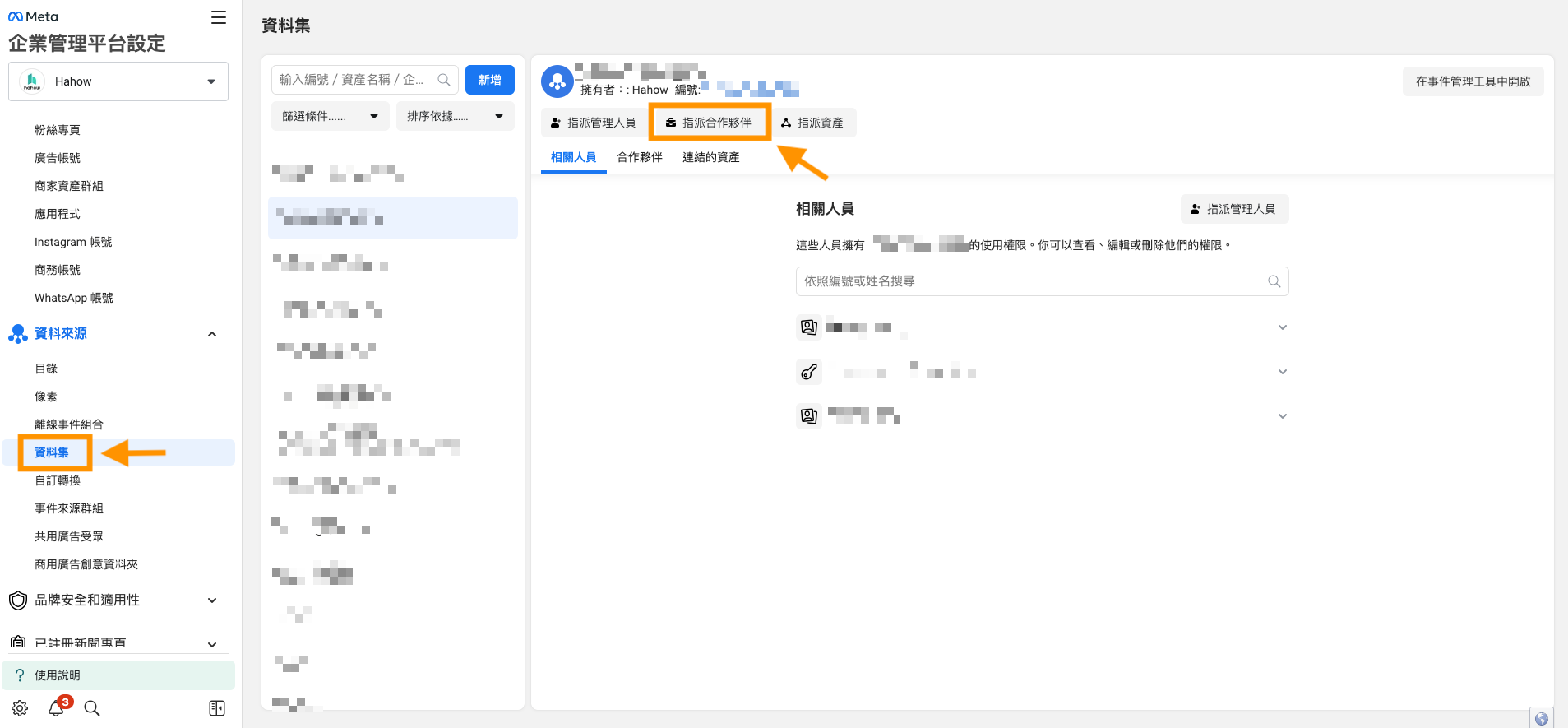Image resolution: width=1568 pixels, height=728 pixels.
Task: Click the 指派合作夥伴 button
Action: point(709,123)
